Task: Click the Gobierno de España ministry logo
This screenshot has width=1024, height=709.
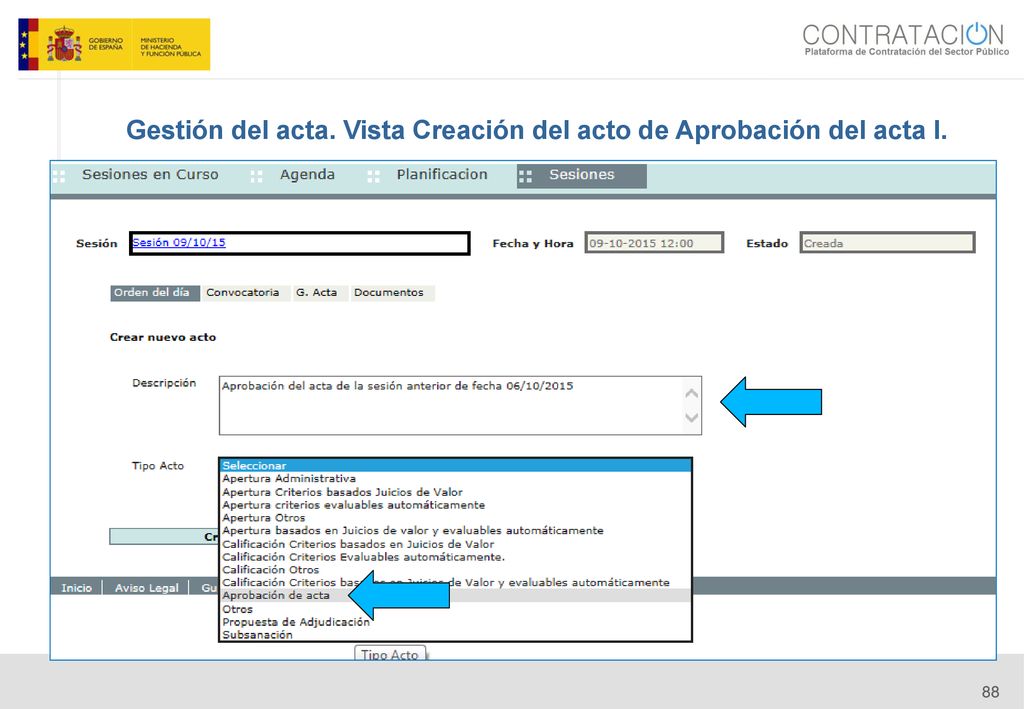Action: (114, 44)
